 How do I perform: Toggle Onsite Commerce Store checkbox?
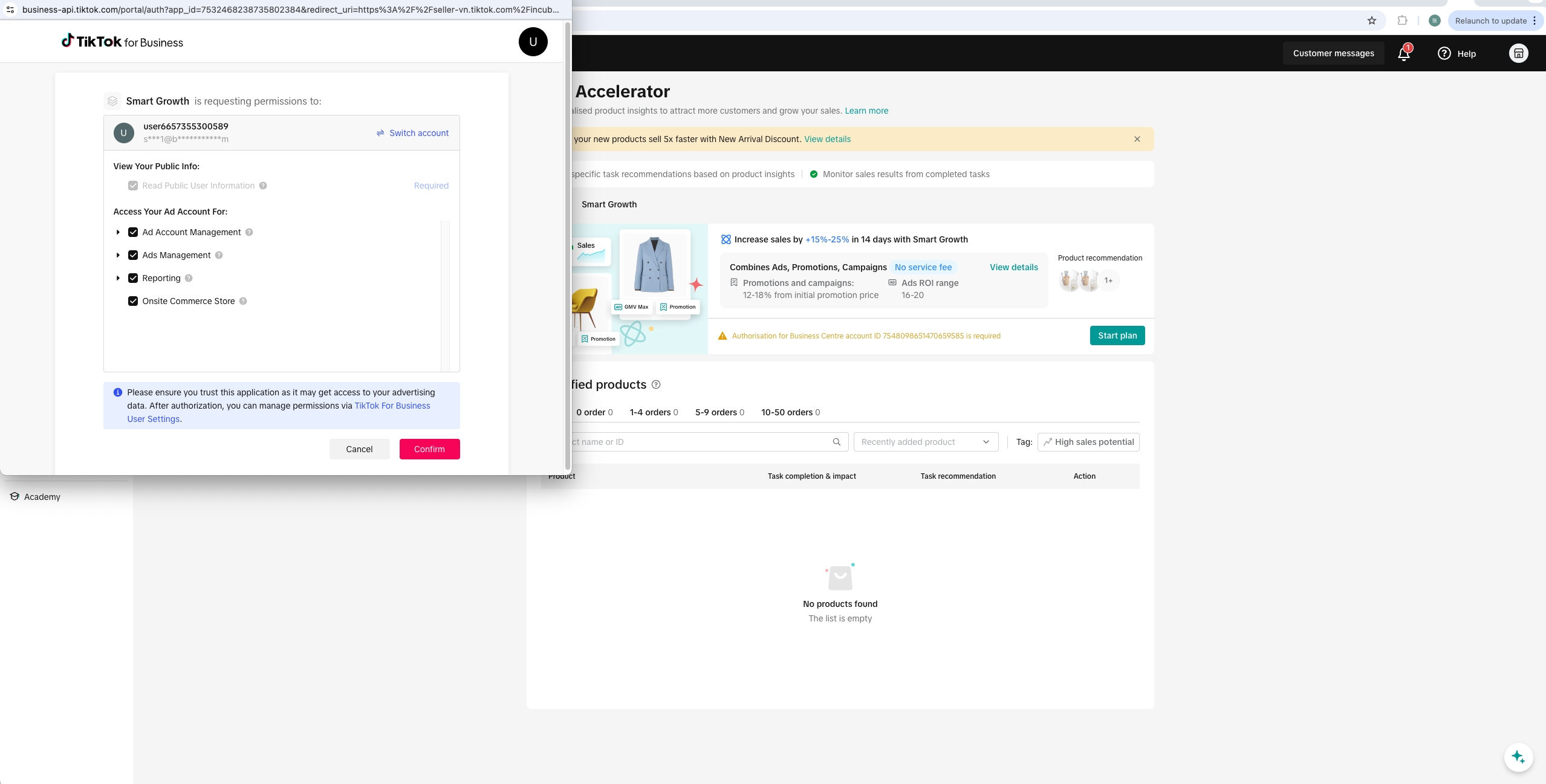[133, 301]
